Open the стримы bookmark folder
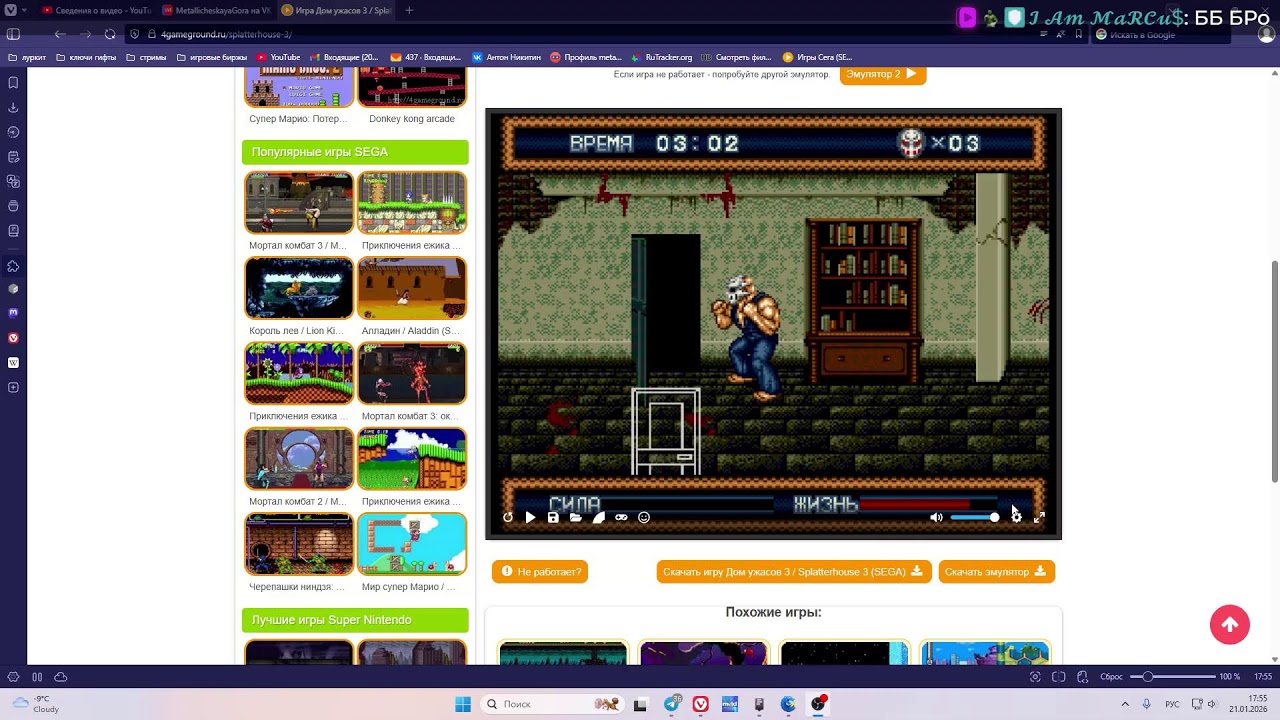The height and width of the screenshot is (720, 1280). (146, 57)
